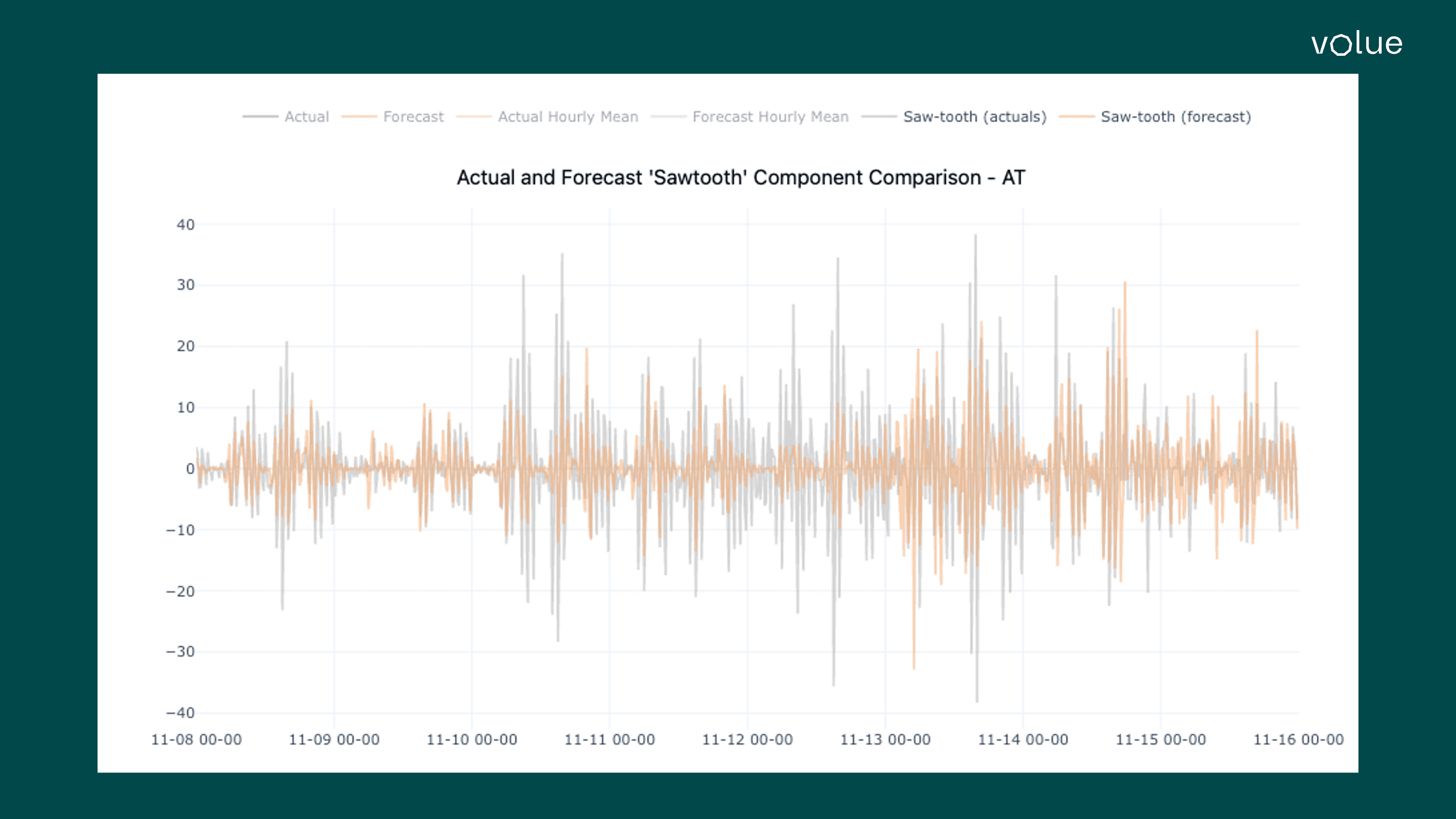Click the Saw-tooth (forecast) legend swatch

click(x=1075, y=117)
